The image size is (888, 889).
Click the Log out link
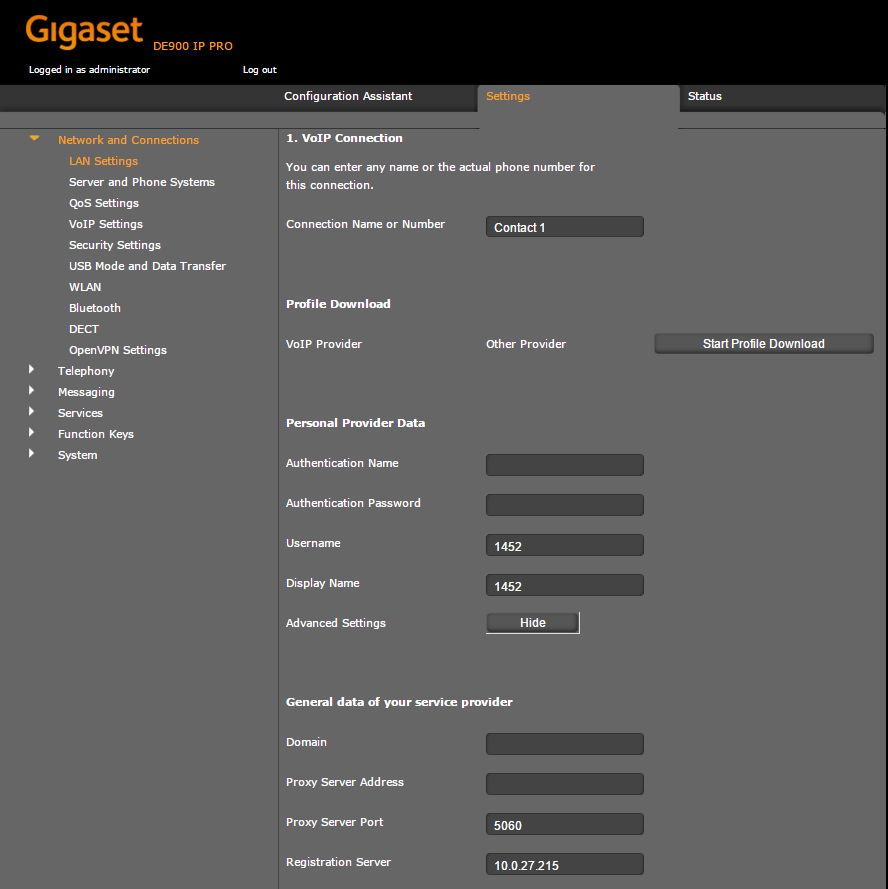click(x=259, y=70)
